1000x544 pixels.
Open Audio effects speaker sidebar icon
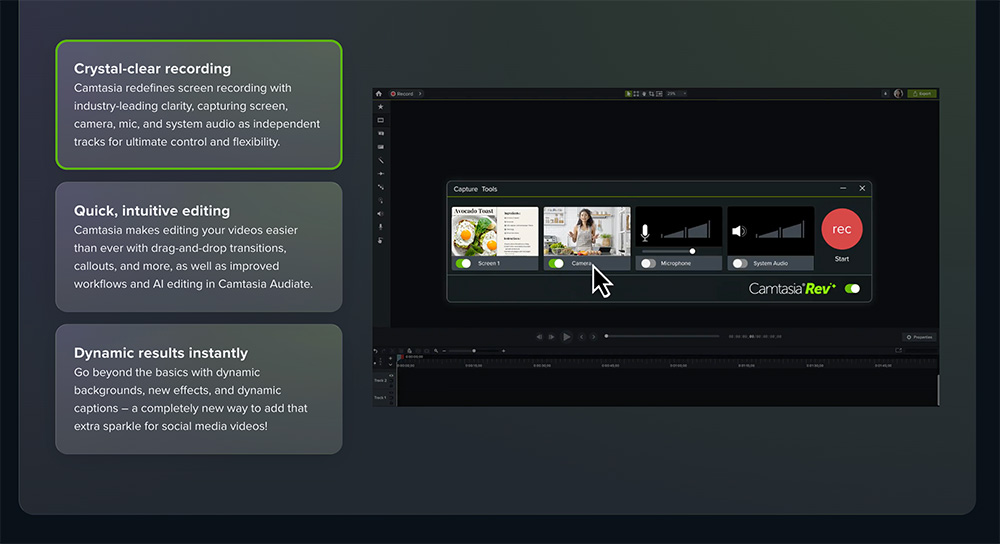(381, 214)
